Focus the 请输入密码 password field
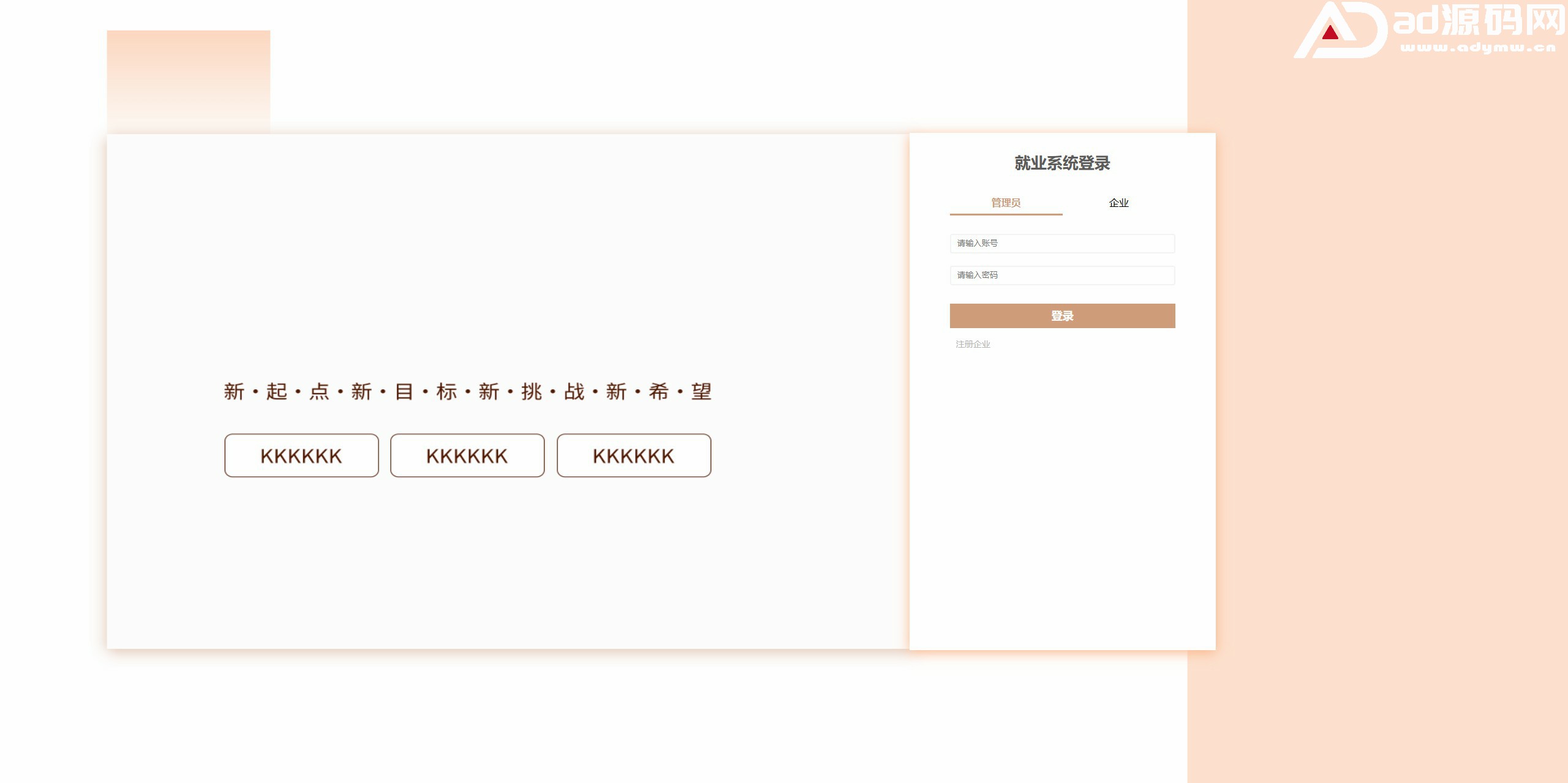The height and width of the screenshot is (783, 1568). coord(1062,275)
